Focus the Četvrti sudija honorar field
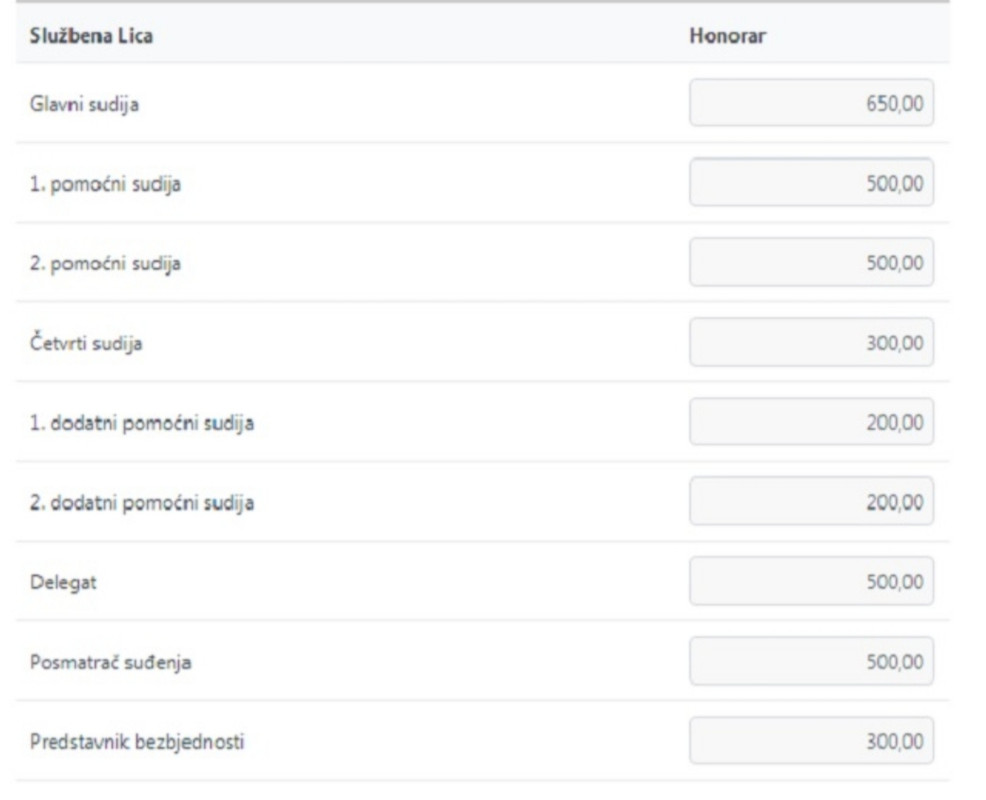This screenshot has width=986, height=800. pyautogui.click(x=811, y=342)
